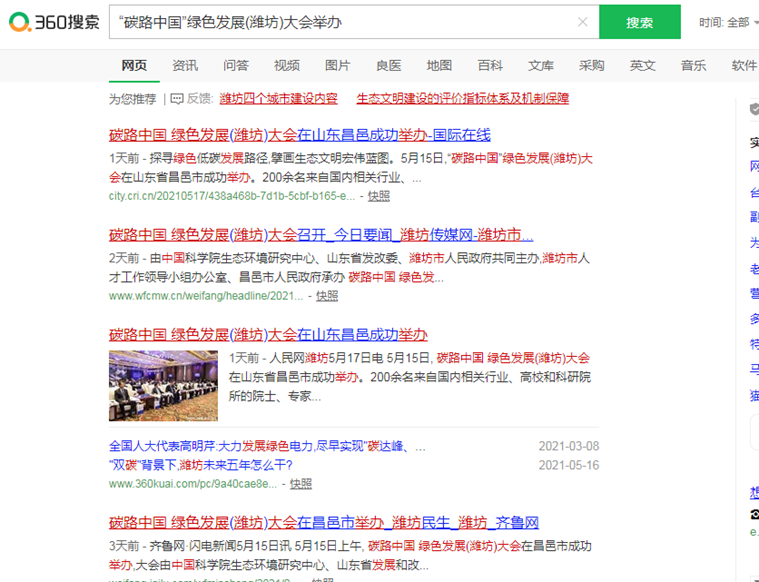This screenshot has width=759, height=582.
Task: Click the 为您推荐 label
Action: point(132,99)
